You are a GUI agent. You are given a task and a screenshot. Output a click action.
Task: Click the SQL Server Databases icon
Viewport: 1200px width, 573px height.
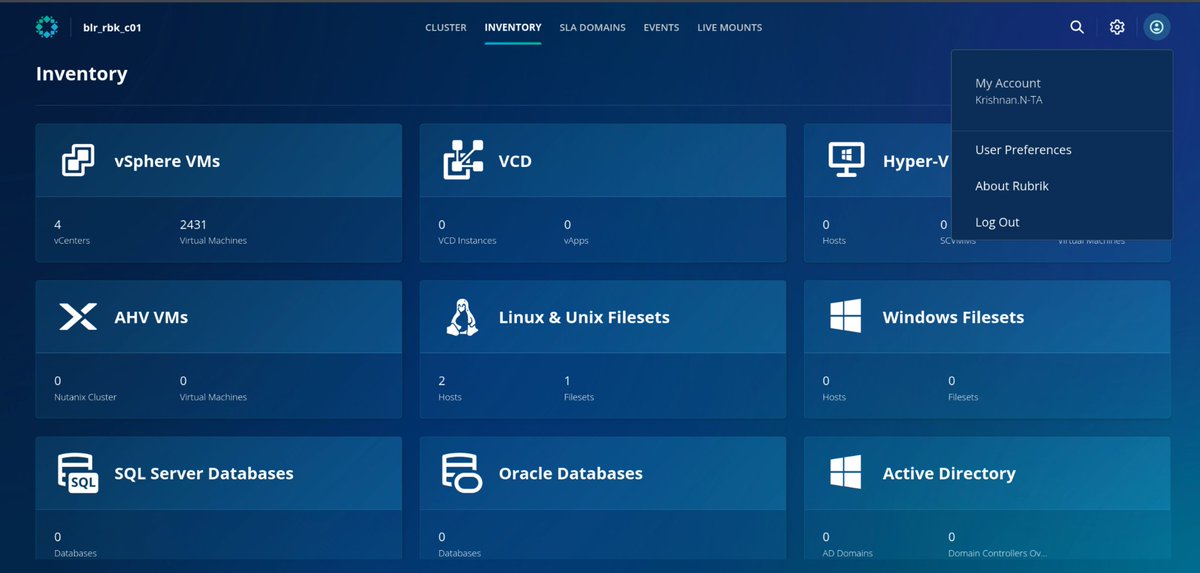pyautogui.click(x=79, y=473)
